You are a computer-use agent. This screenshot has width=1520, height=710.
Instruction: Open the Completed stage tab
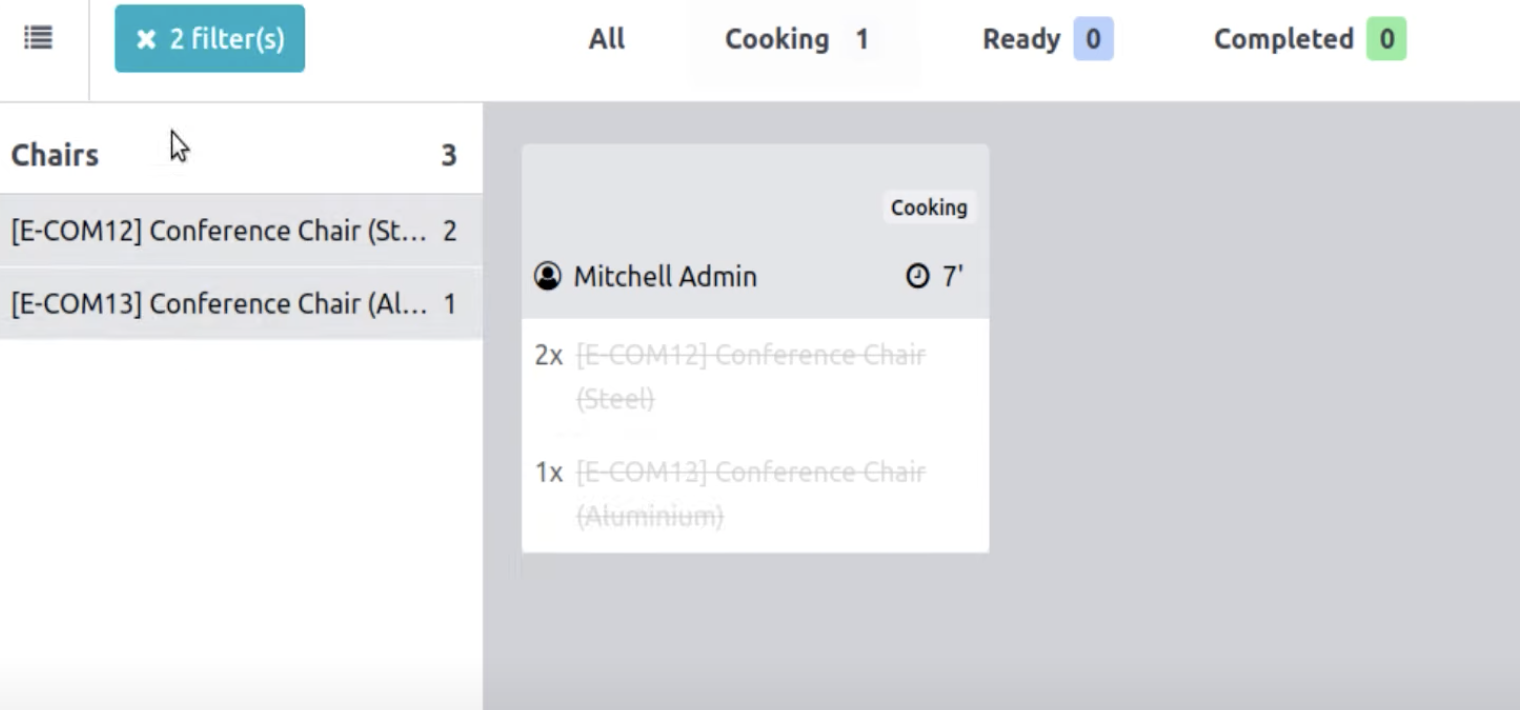1283,39
